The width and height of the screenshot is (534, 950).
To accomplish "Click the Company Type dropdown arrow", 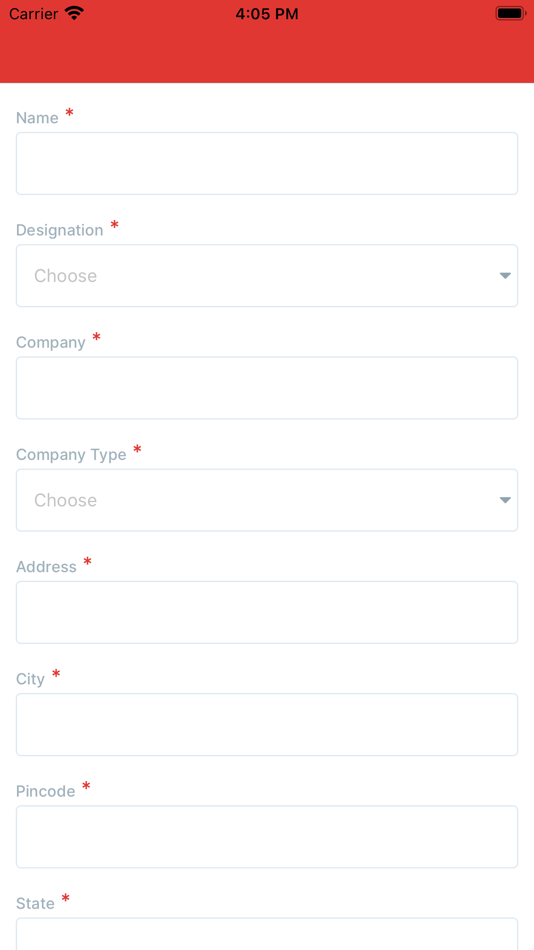I will [505, 500].
